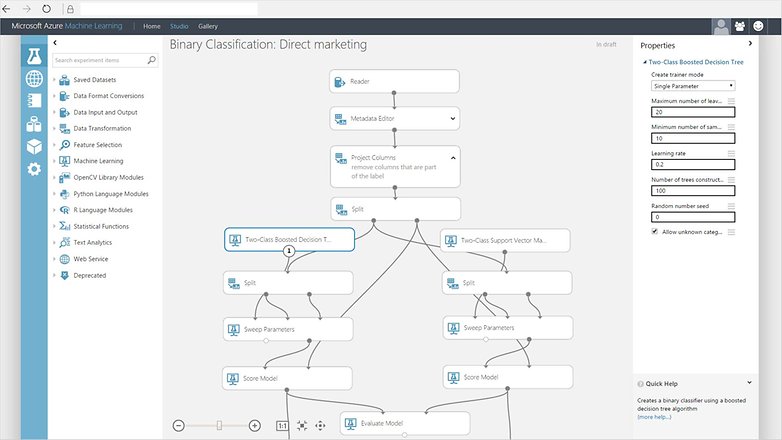Expand Data Transformation category
The height and width of the screenshot is (440, 782).
point(54,128)
